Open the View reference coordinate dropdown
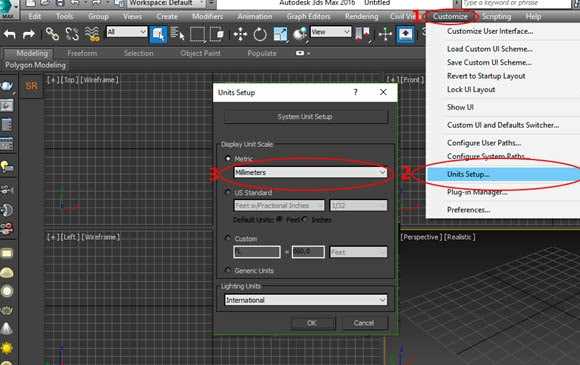Image resolution: width=580 pixels, height=365 pixels. point(330,32)
